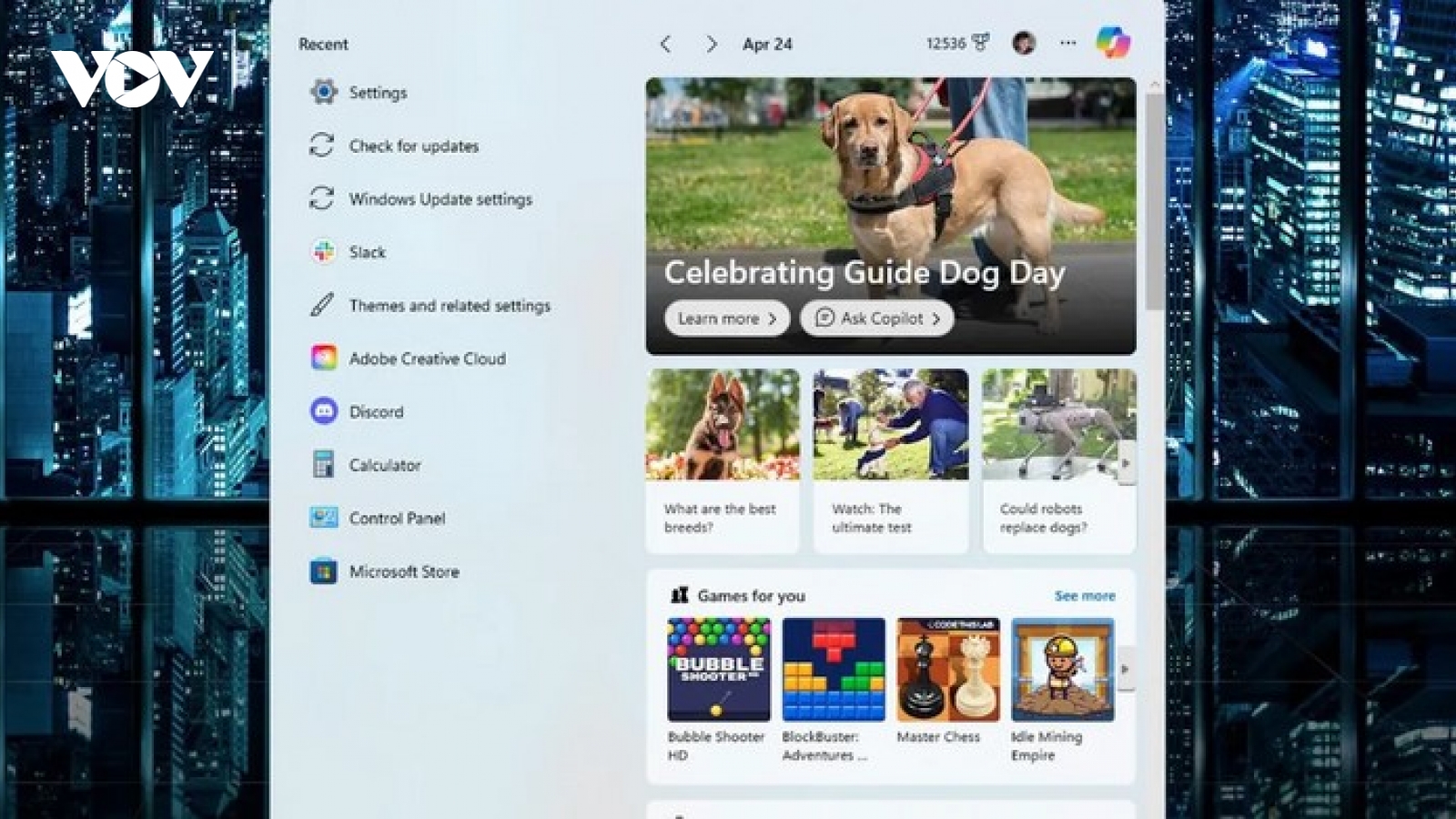Show more dog cards with right arrow
The image size is (1456, 819).
point(1127,463)
